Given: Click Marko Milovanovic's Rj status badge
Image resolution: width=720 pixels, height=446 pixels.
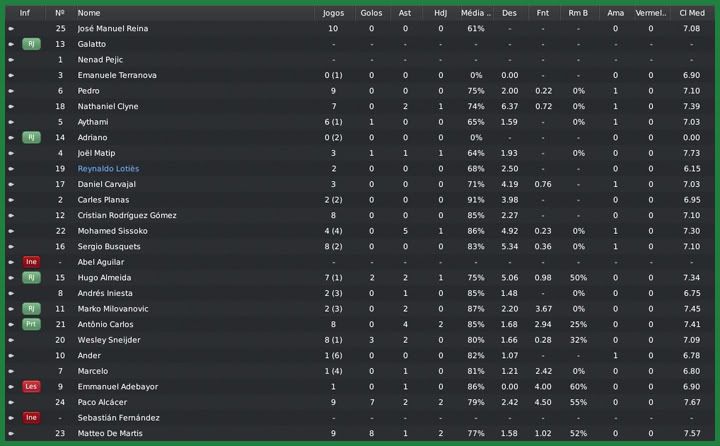Looking at the screenshot, I should coord(31,309).
